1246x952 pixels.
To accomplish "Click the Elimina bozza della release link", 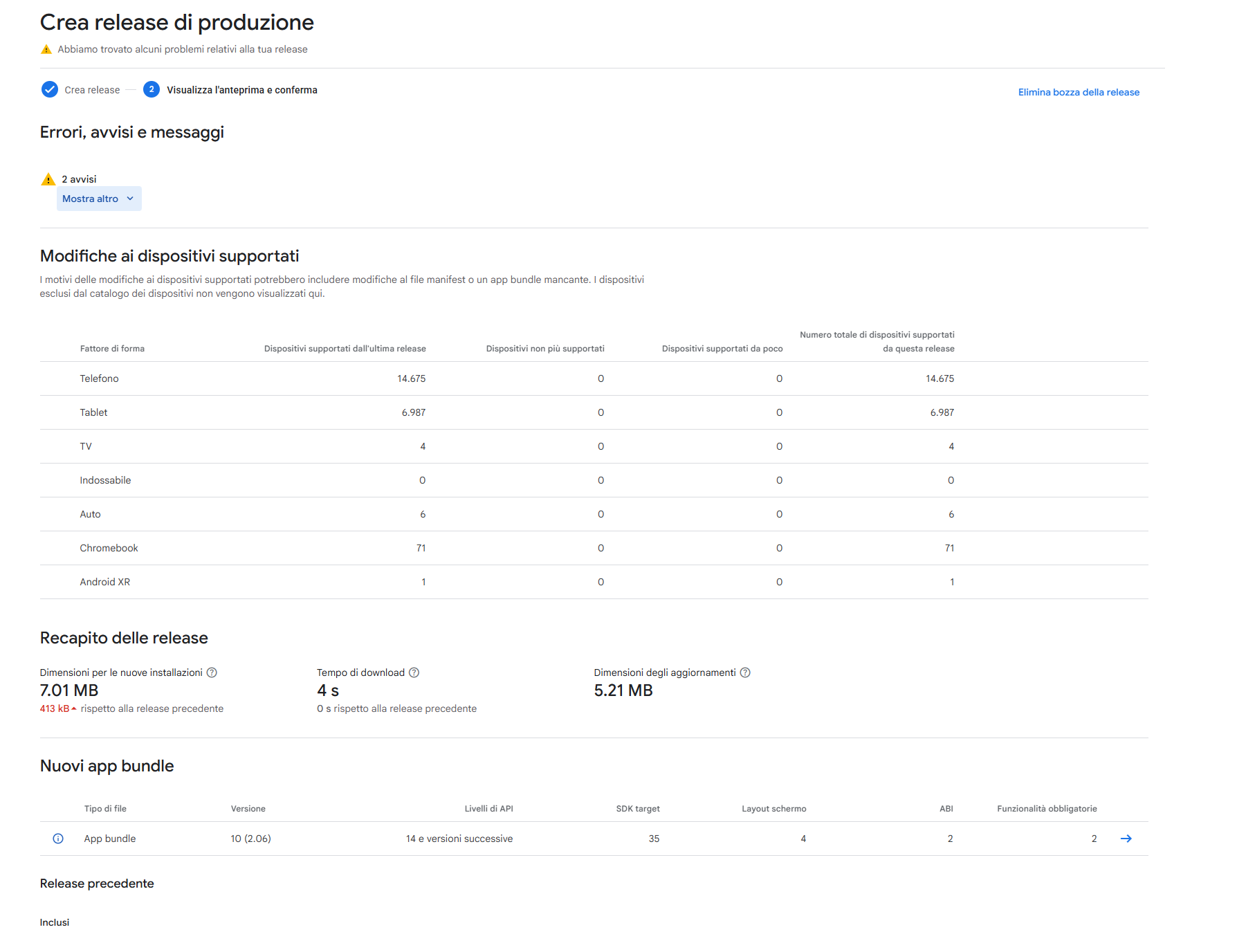I will pyautogui.click(x=1078, y=92).
